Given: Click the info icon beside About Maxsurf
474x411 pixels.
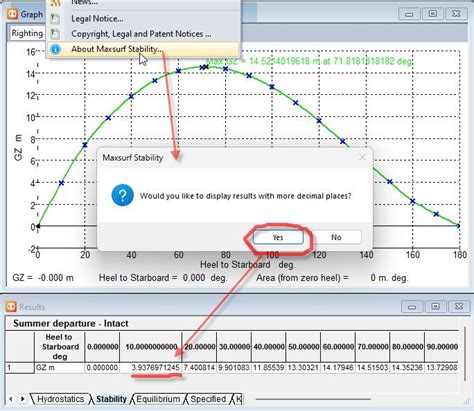Looking at the screenshot, I should coord(55,50).
